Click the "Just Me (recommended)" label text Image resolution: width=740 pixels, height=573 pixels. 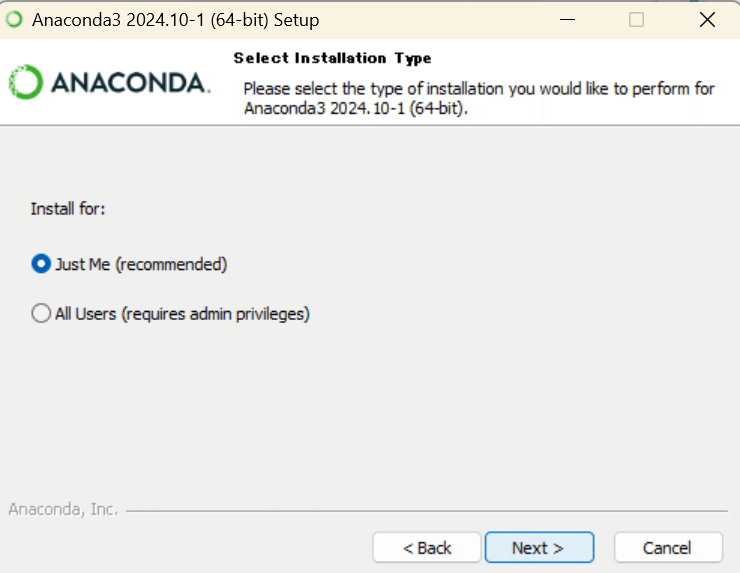(x=141, y=264)
